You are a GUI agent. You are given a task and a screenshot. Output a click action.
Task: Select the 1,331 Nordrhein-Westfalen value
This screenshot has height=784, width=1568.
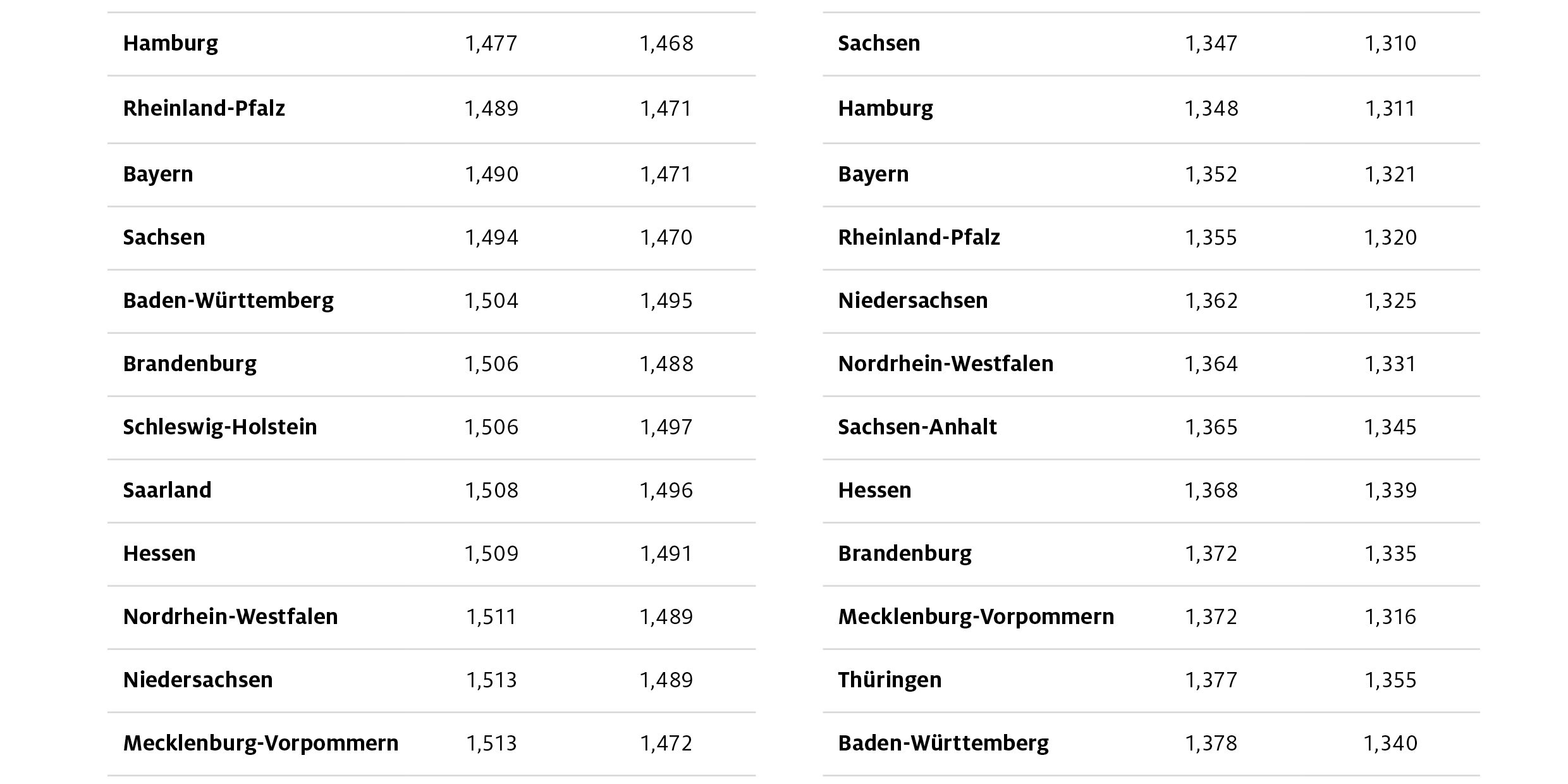pos(1390,364)
